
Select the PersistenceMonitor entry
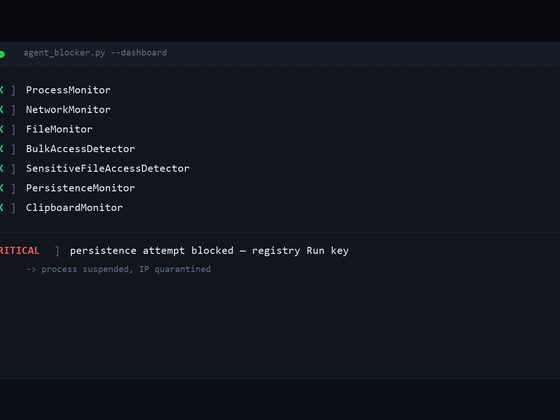point(80,188)
